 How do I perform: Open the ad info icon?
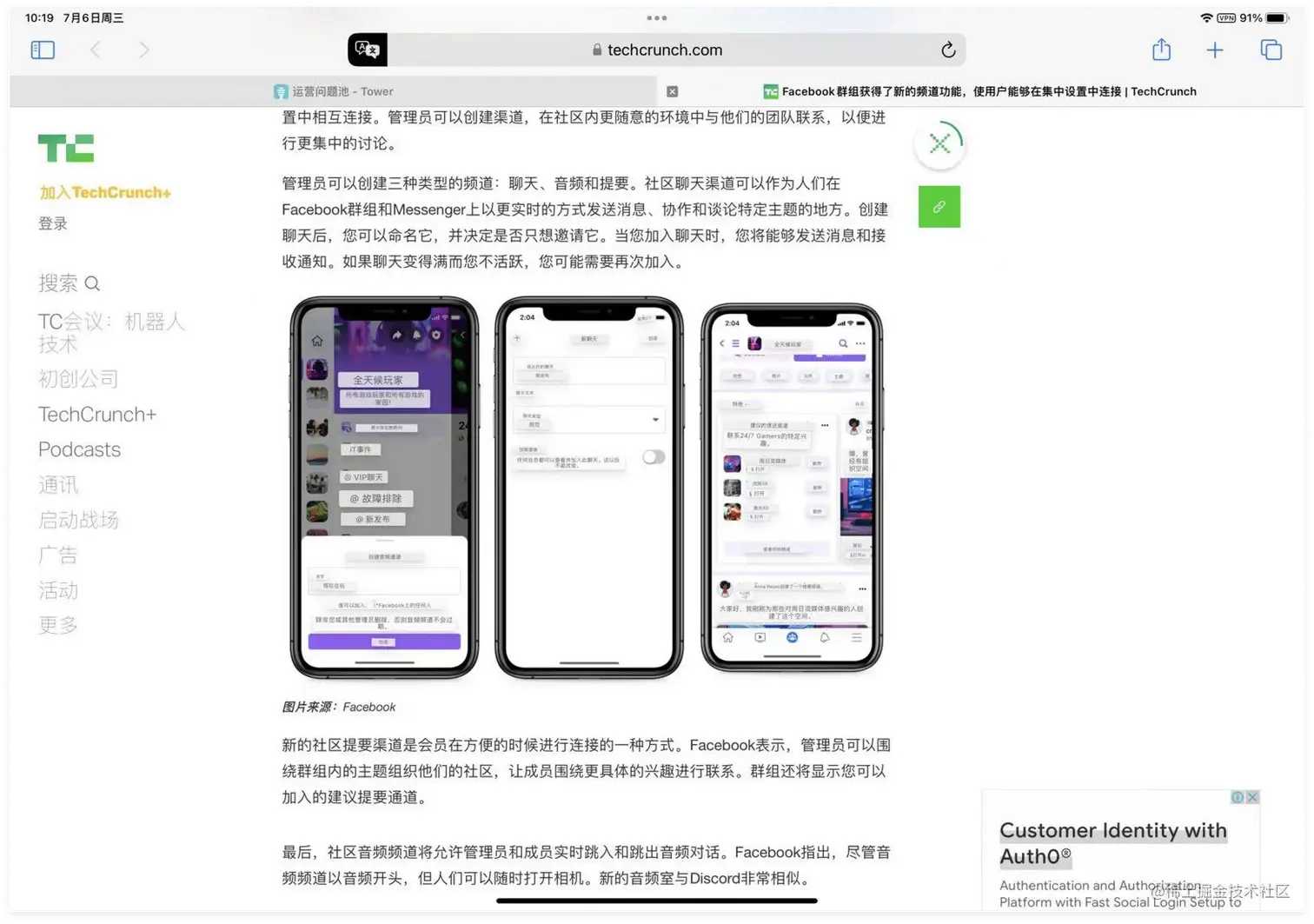pyautogui.click(x=1238, y=797)
